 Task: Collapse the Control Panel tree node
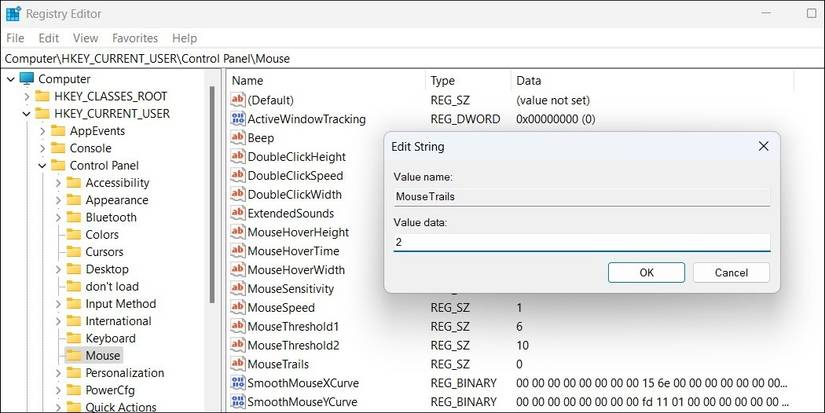pyautogui.click(x=41, y=166)
